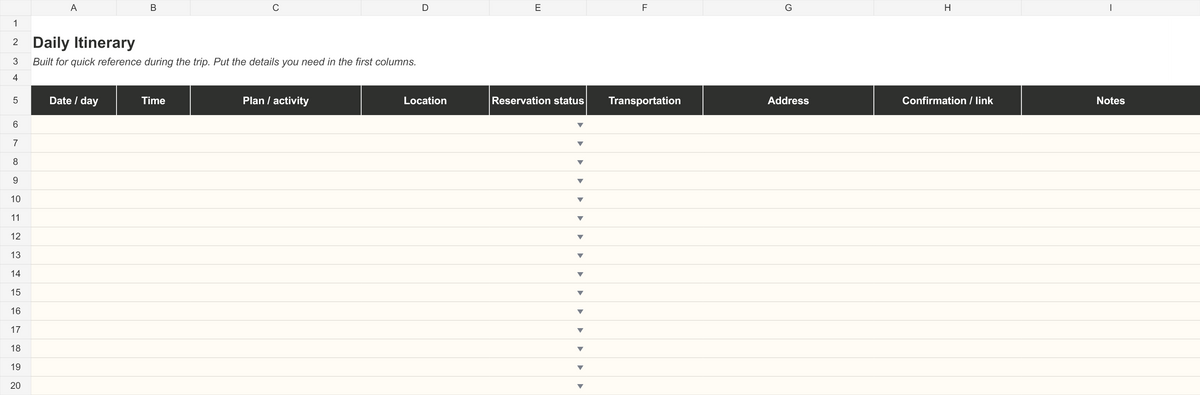Select the 'Time' header cell
This screenshot has height=395, width=1200.
(153, 101)
